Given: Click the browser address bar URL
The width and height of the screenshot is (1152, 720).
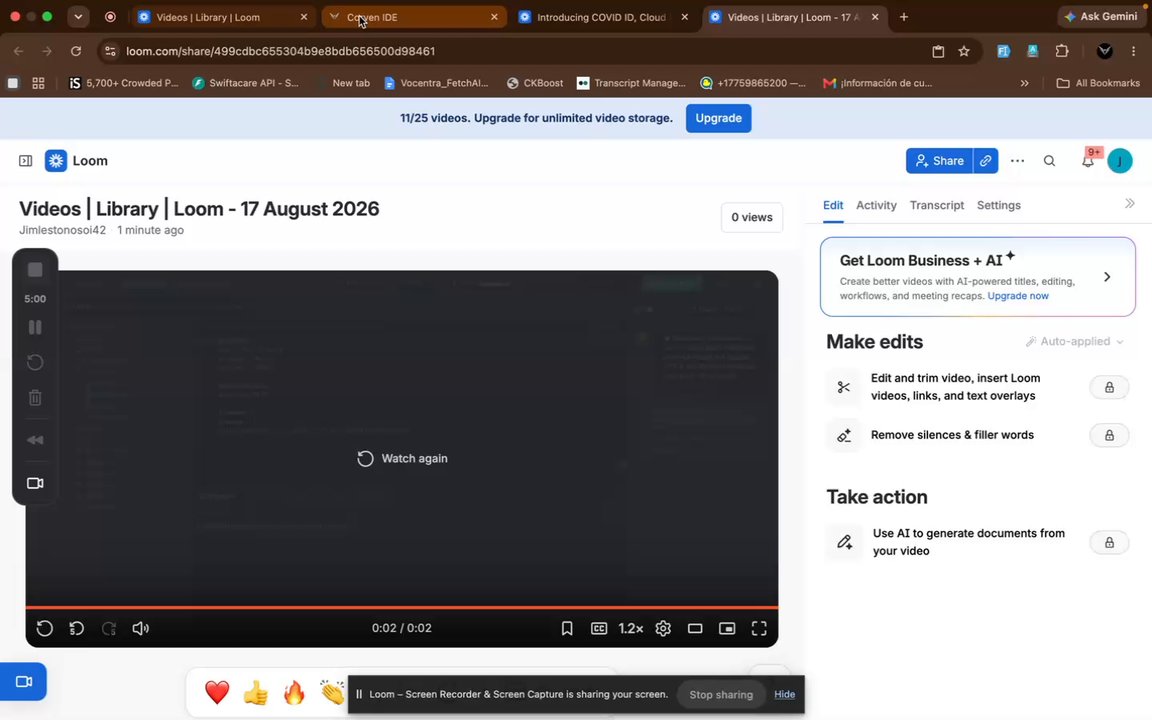Looking at the screenshot, I should coord(280,51).
